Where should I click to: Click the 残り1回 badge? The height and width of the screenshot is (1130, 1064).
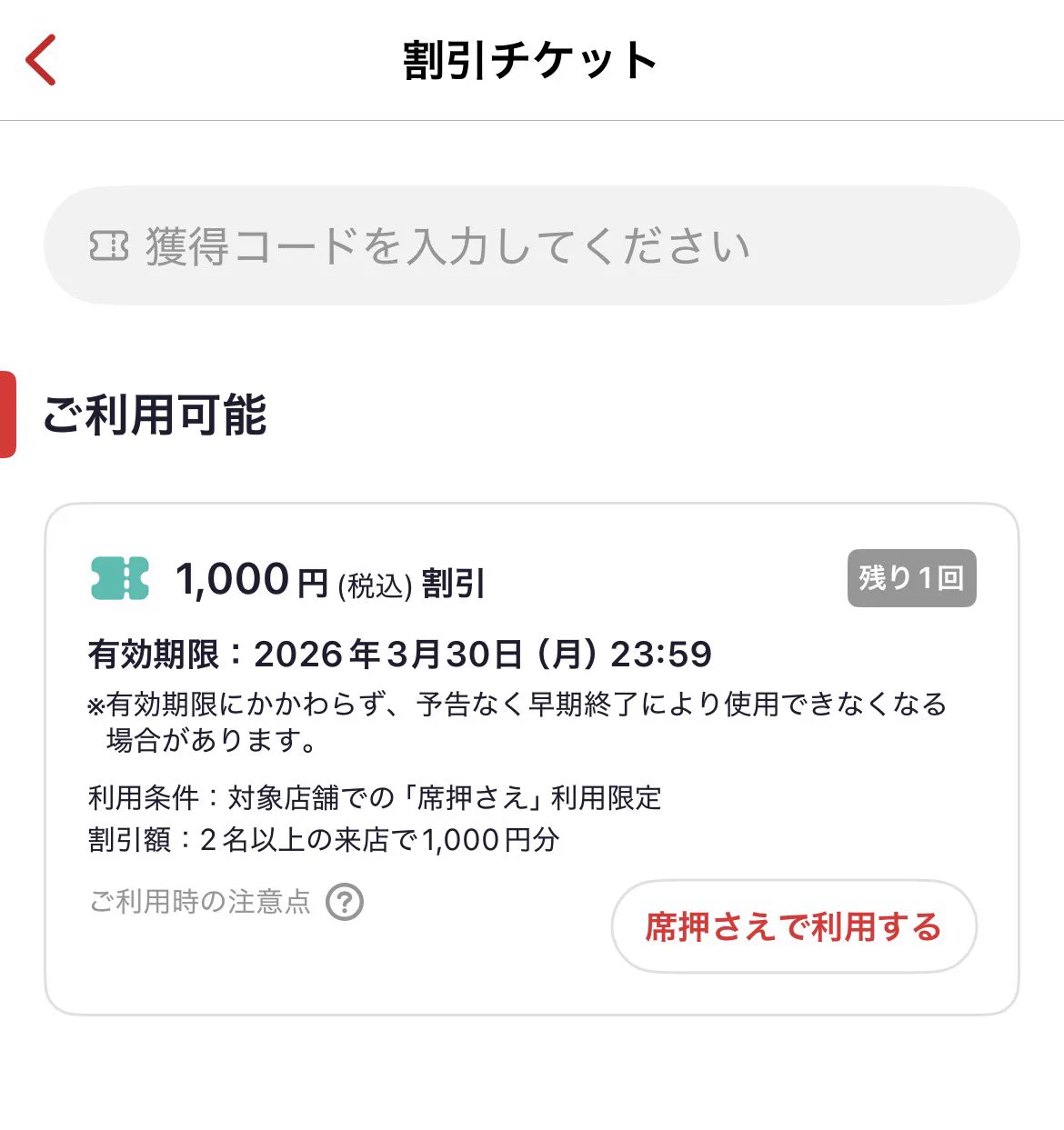911,578
